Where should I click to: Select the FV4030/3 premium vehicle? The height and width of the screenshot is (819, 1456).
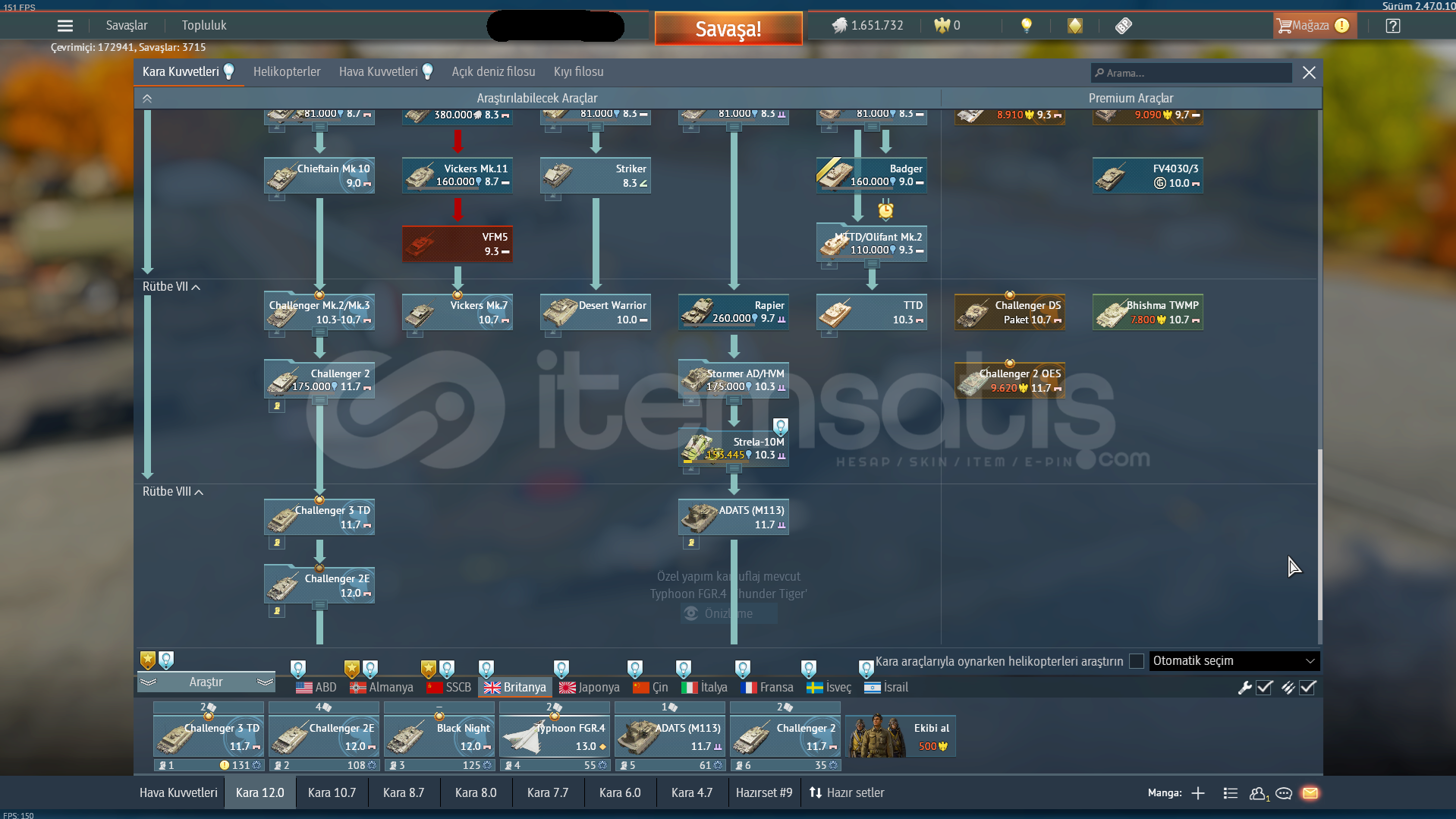coord(1147,175)
